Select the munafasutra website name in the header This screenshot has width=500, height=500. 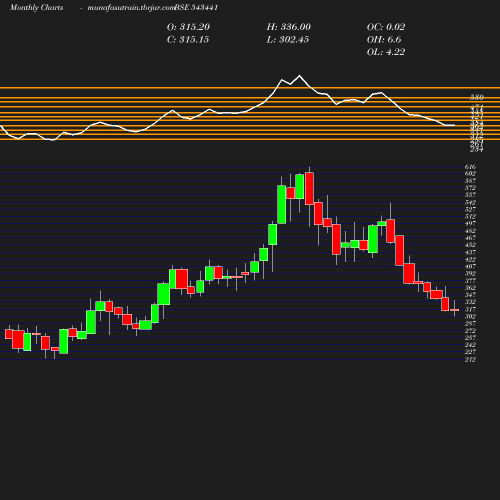[131, 8]
